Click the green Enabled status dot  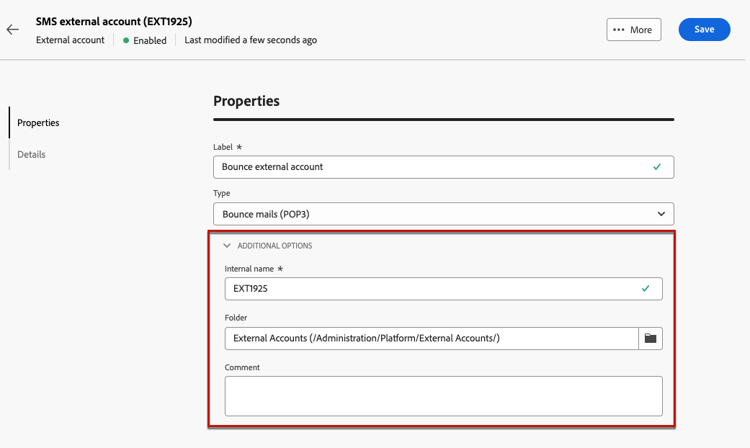[x=126, y=41]
